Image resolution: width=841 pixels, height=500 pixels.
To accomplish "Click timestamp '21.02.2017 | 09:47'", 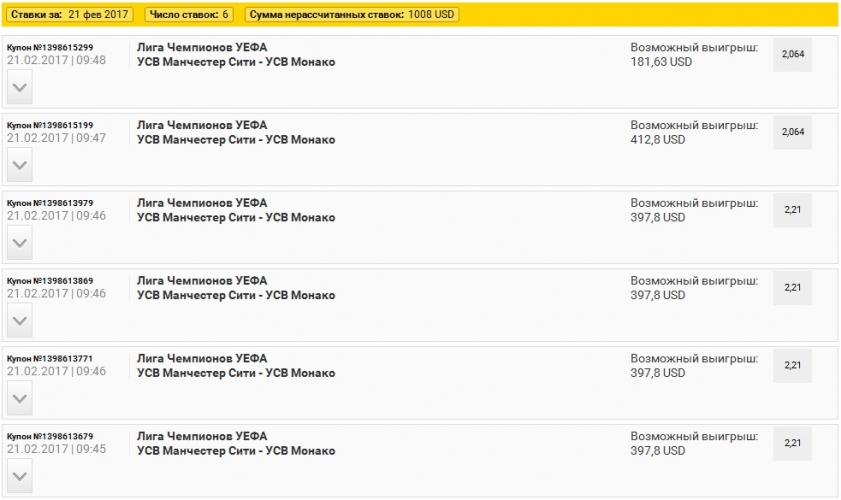I will [x=56, y=138].
